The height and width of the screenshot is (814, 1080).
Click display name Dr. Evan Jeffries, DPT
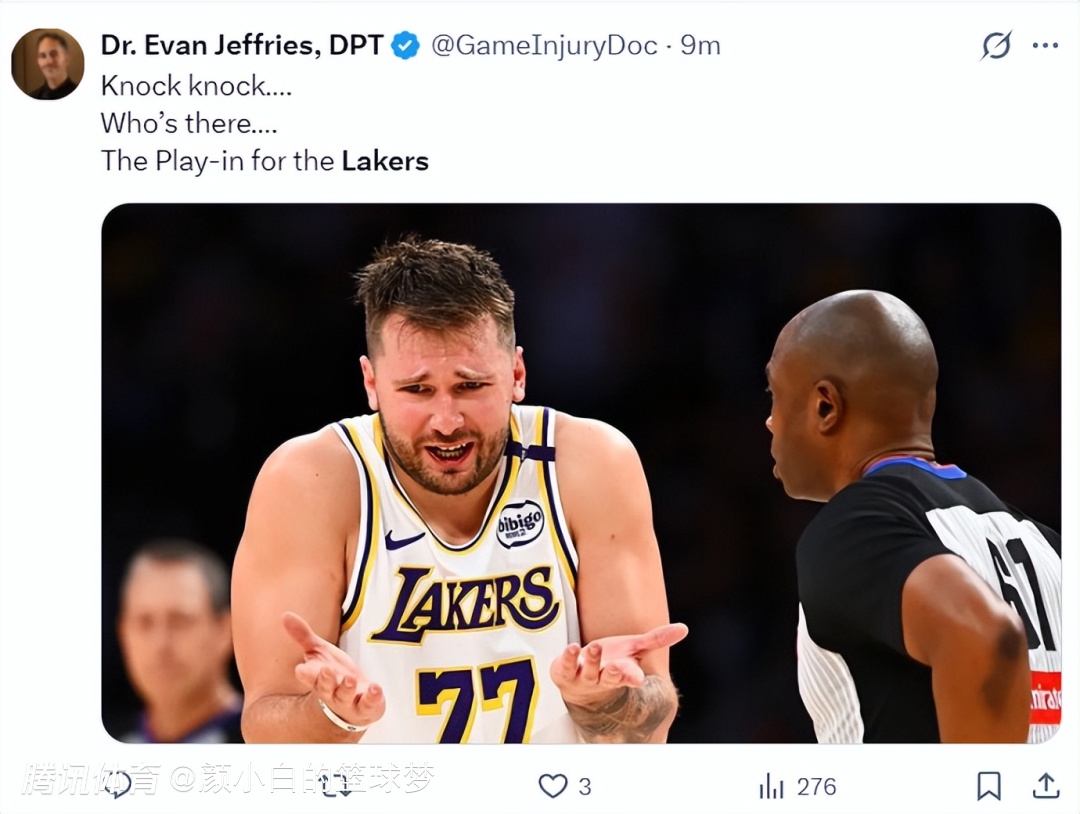[x=240, y=46]
